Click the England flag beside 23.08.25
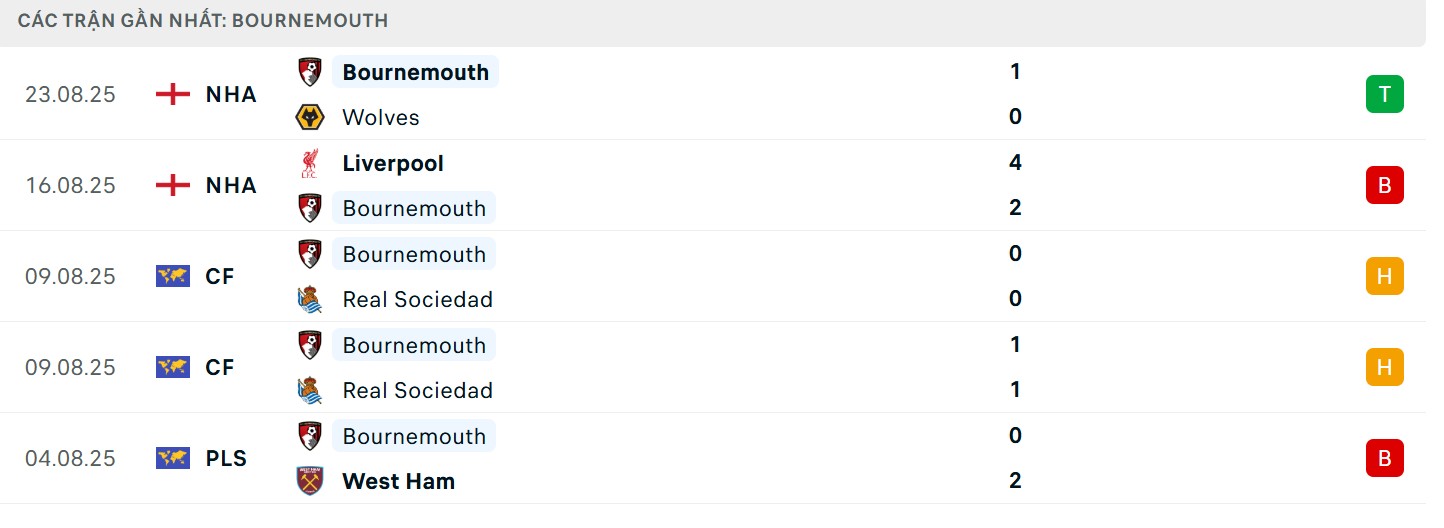This screenshot has height=528, width=1444. (x=173, y=94)
